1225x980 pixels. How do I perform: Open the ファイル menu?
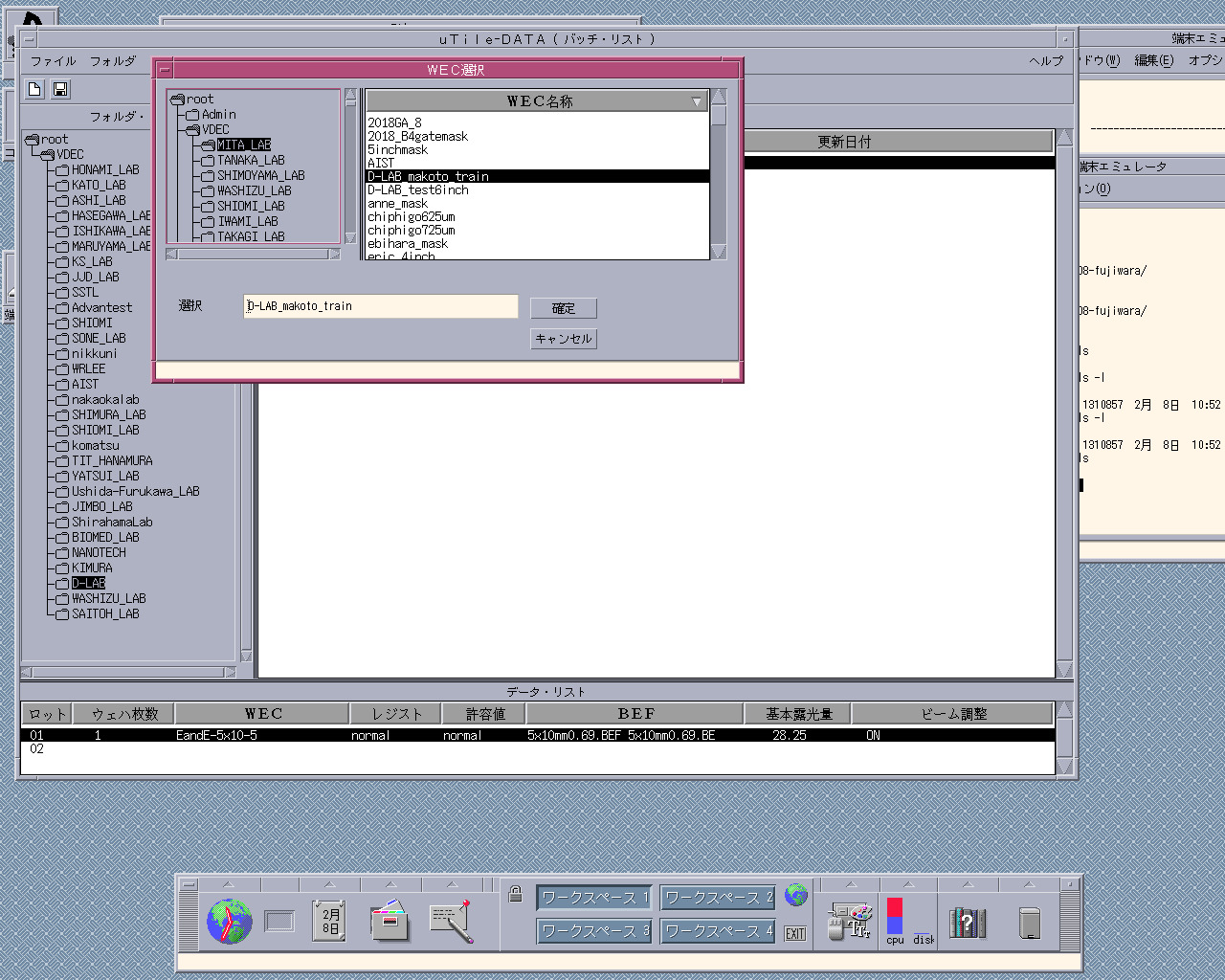click(x=53, y=61)
